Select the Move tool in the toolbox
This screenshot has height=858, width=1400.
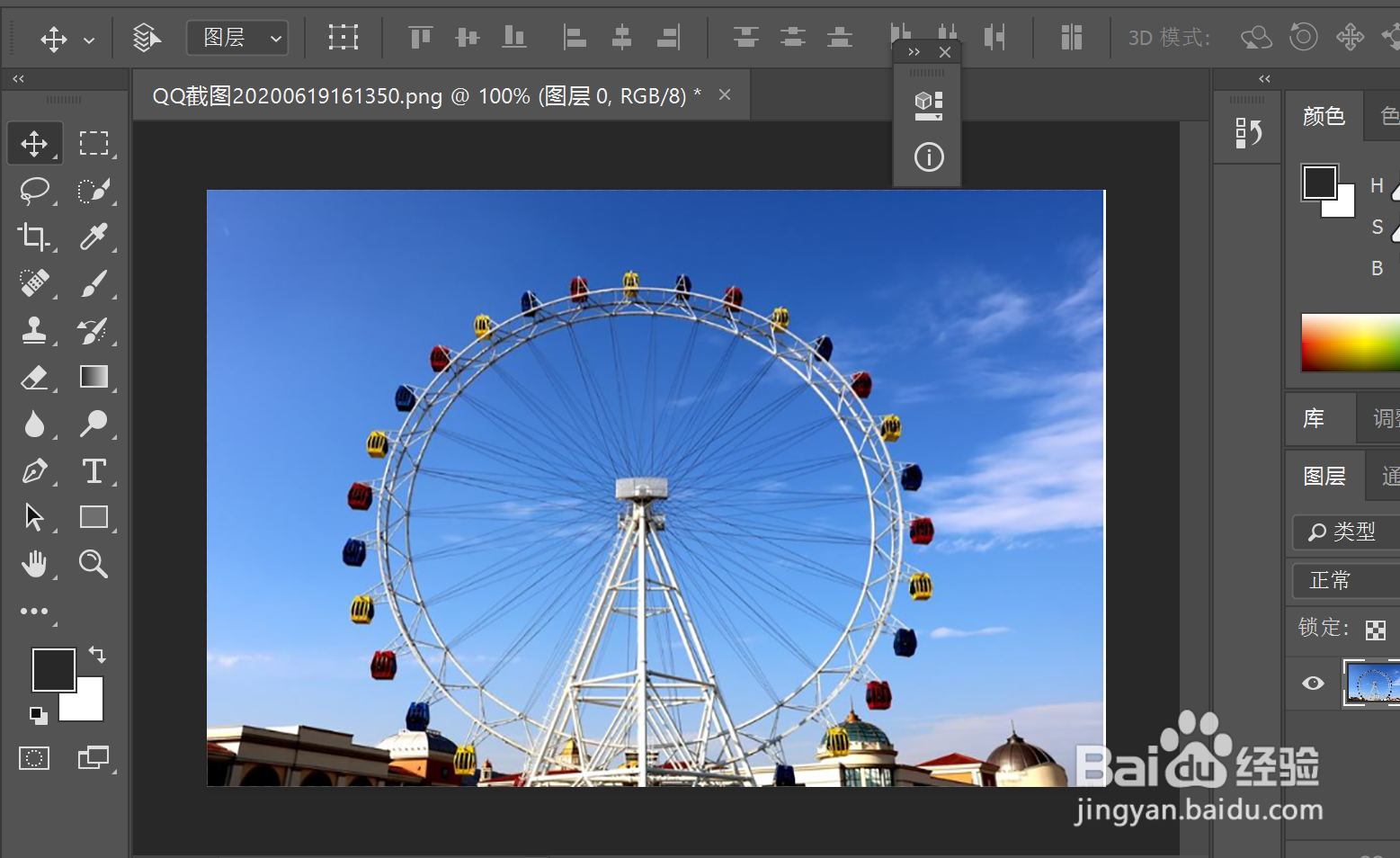click(x=34, y=144)
